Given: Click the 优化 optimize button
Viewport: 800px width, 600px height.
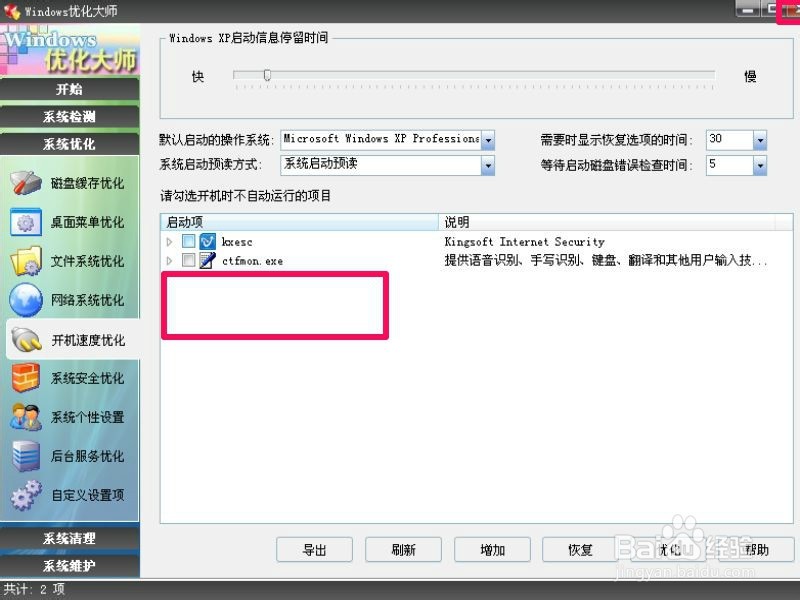Looking at the screenshot, I should (x=669, y=550).
